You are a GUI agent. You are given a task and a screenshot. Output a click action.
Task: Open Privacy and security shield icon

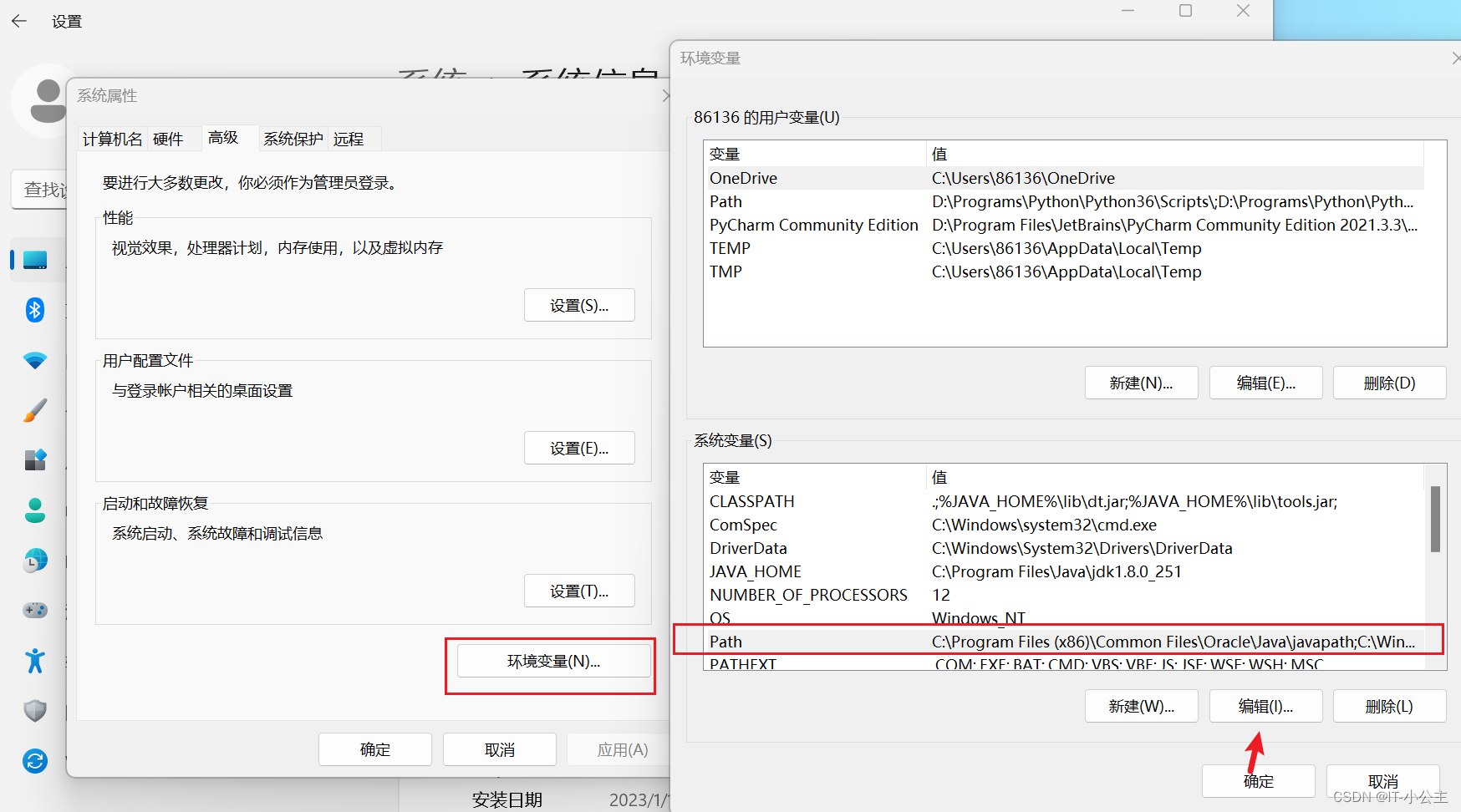35,711
